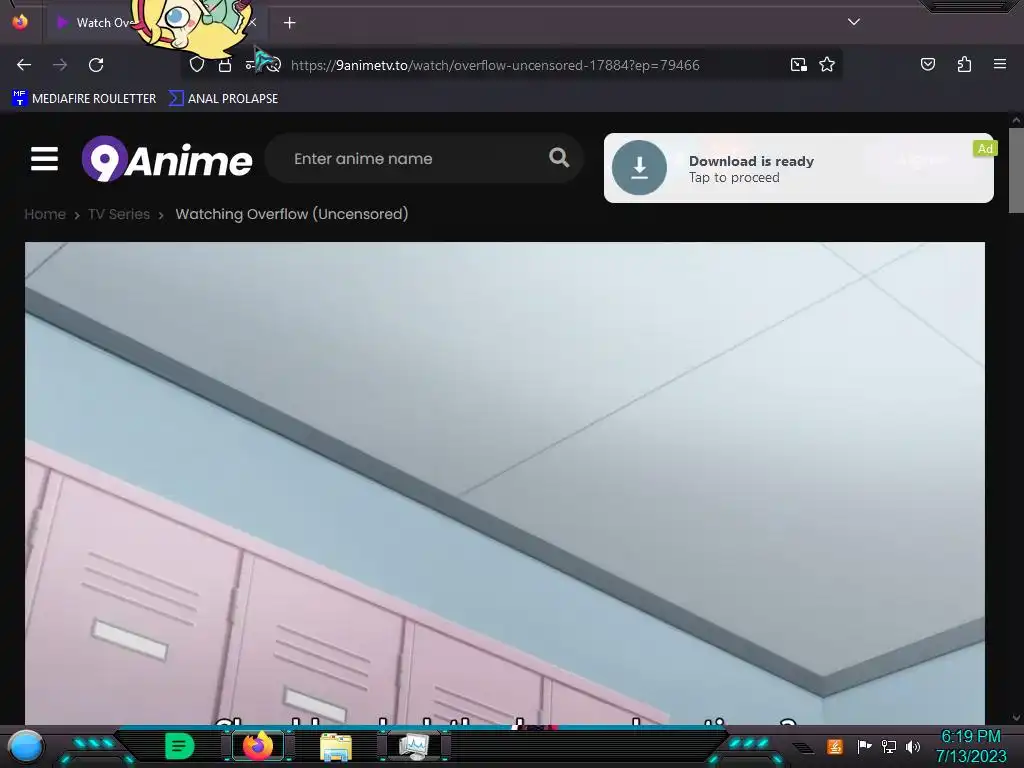The height and width of the screenshot is (768, 1024).
Task: Open the Start orb button
Action: (x=25, y=746)
